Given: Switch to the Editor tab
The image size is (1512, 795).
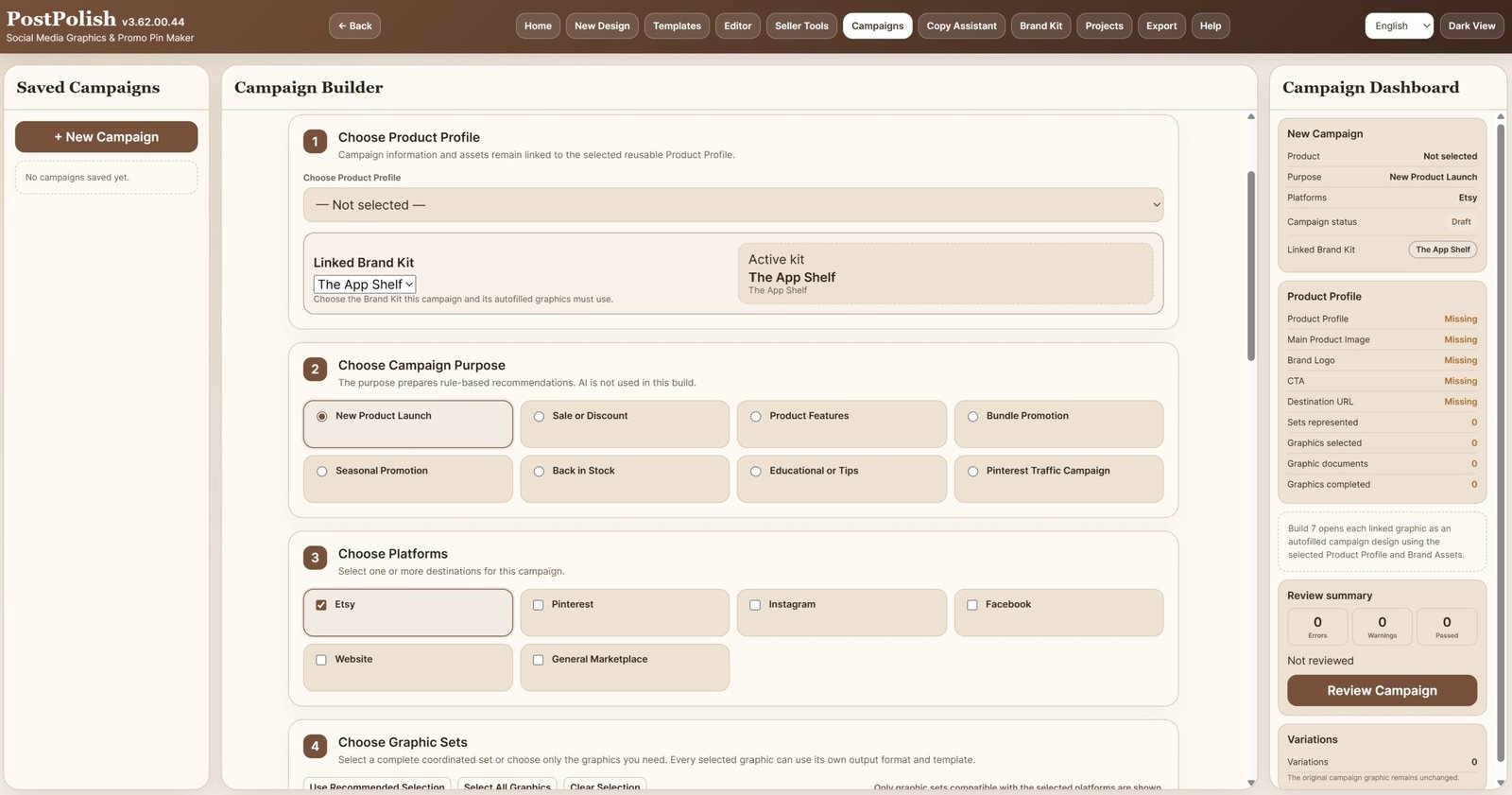Looking at the screenshot, I should (x=738, y=26).
